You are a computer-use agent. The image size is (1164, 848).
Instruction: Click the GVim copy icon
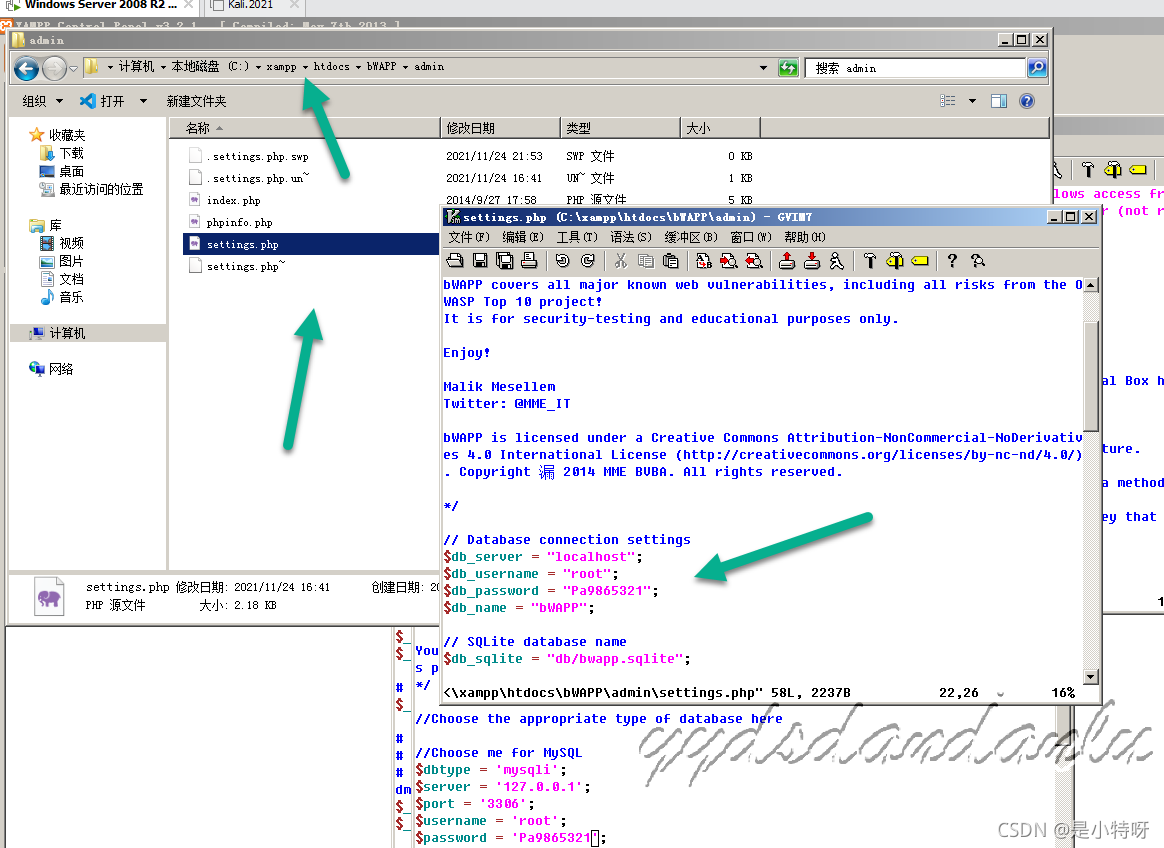point(646,261)
